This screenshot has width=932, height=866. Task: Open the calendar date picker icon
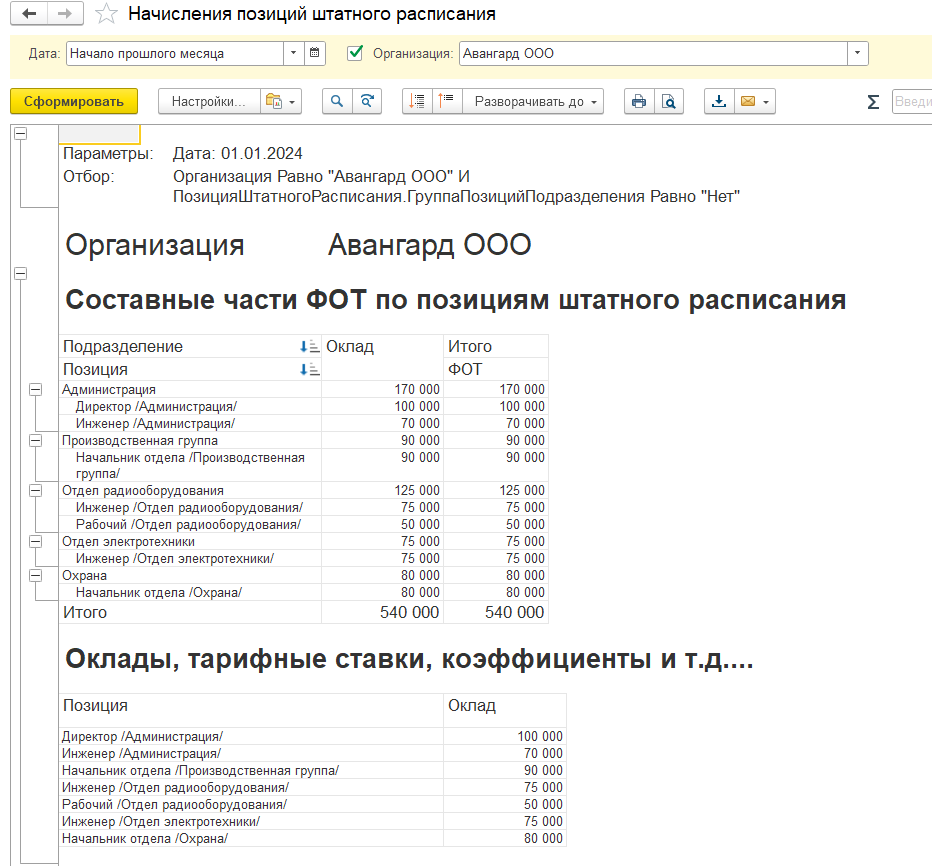314,53
